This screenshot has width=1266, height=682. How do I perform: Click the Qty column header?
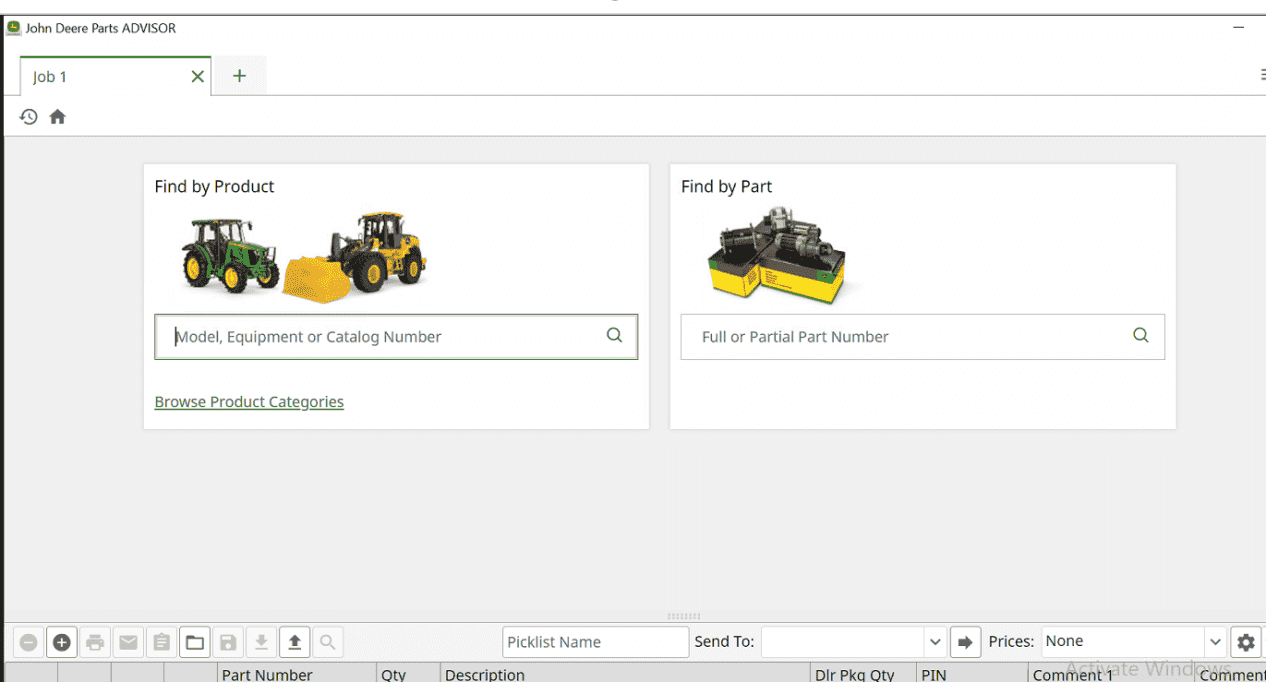pyautogui.click(x=408, y=673)
